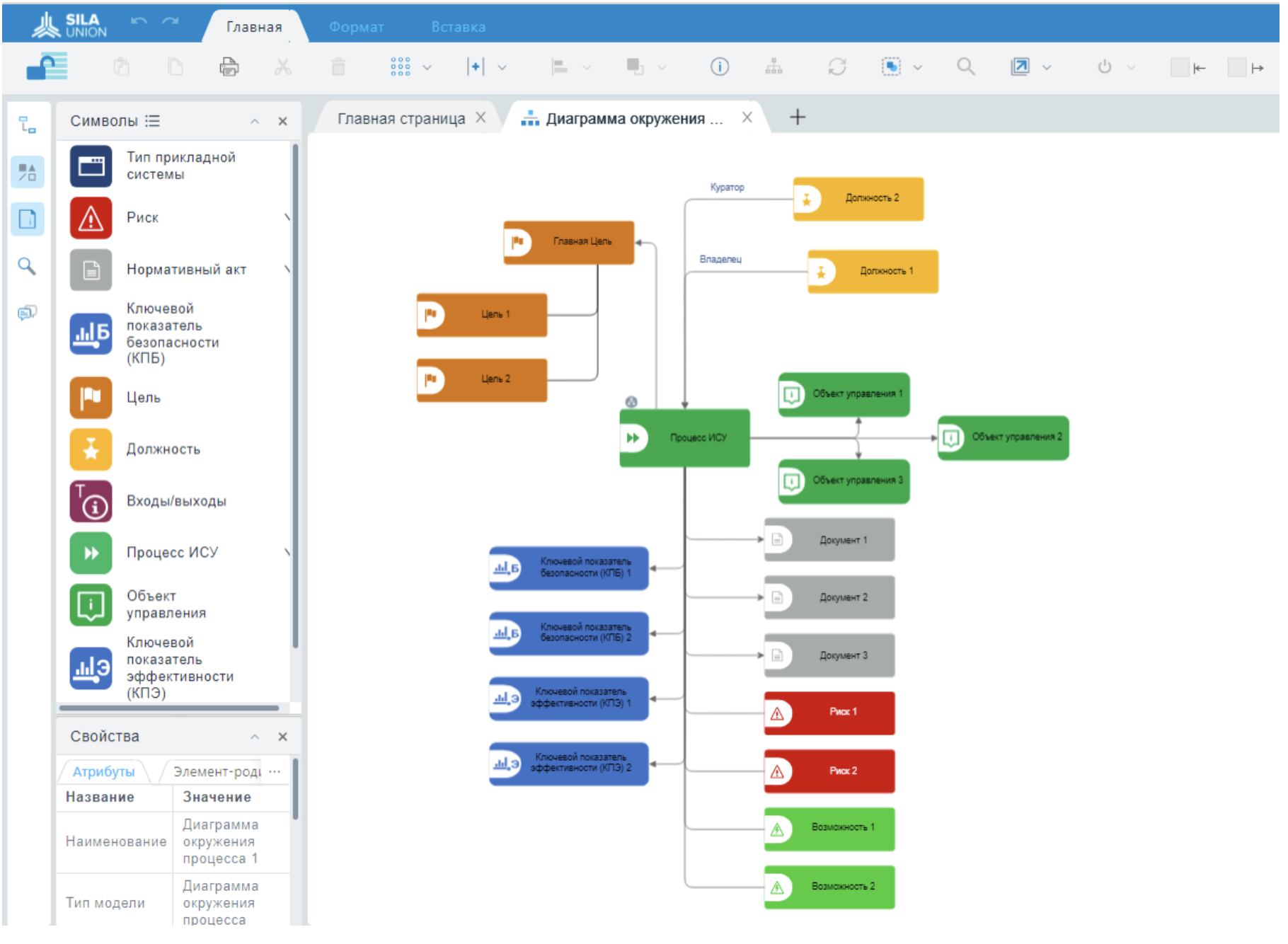Add a new tab with plus button
The image size is (1288, 944).
[797, 117]
